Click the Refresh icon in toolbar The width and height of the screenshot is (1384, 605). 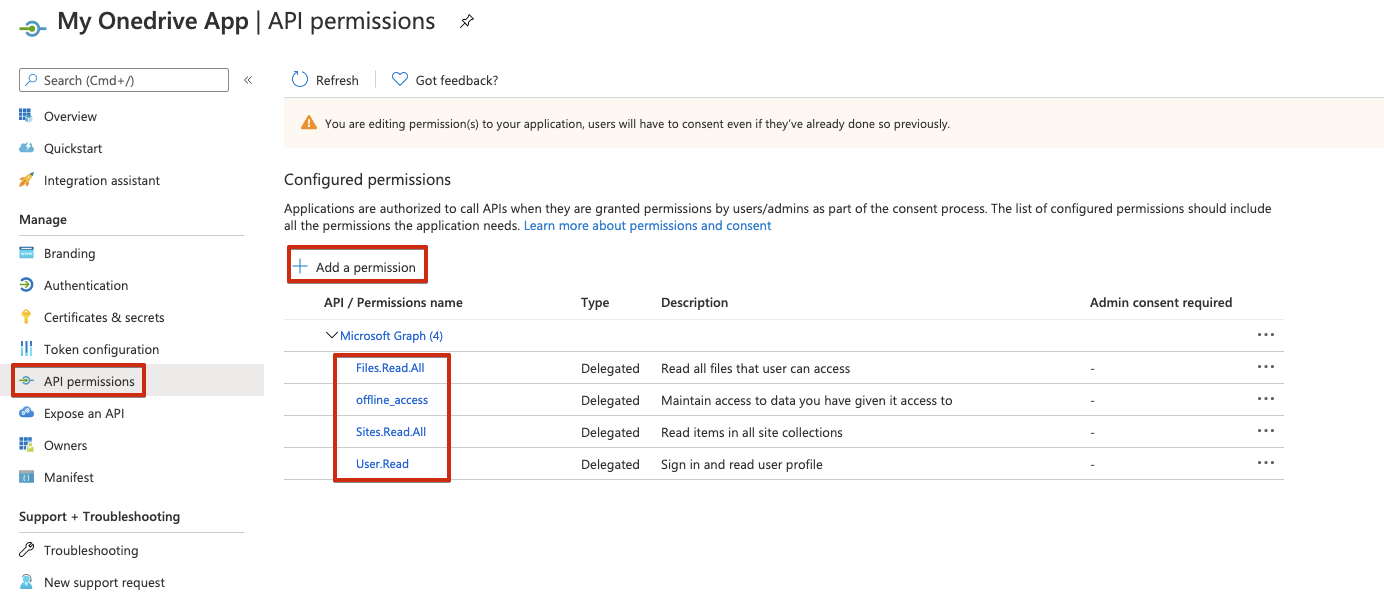[300, 80]
